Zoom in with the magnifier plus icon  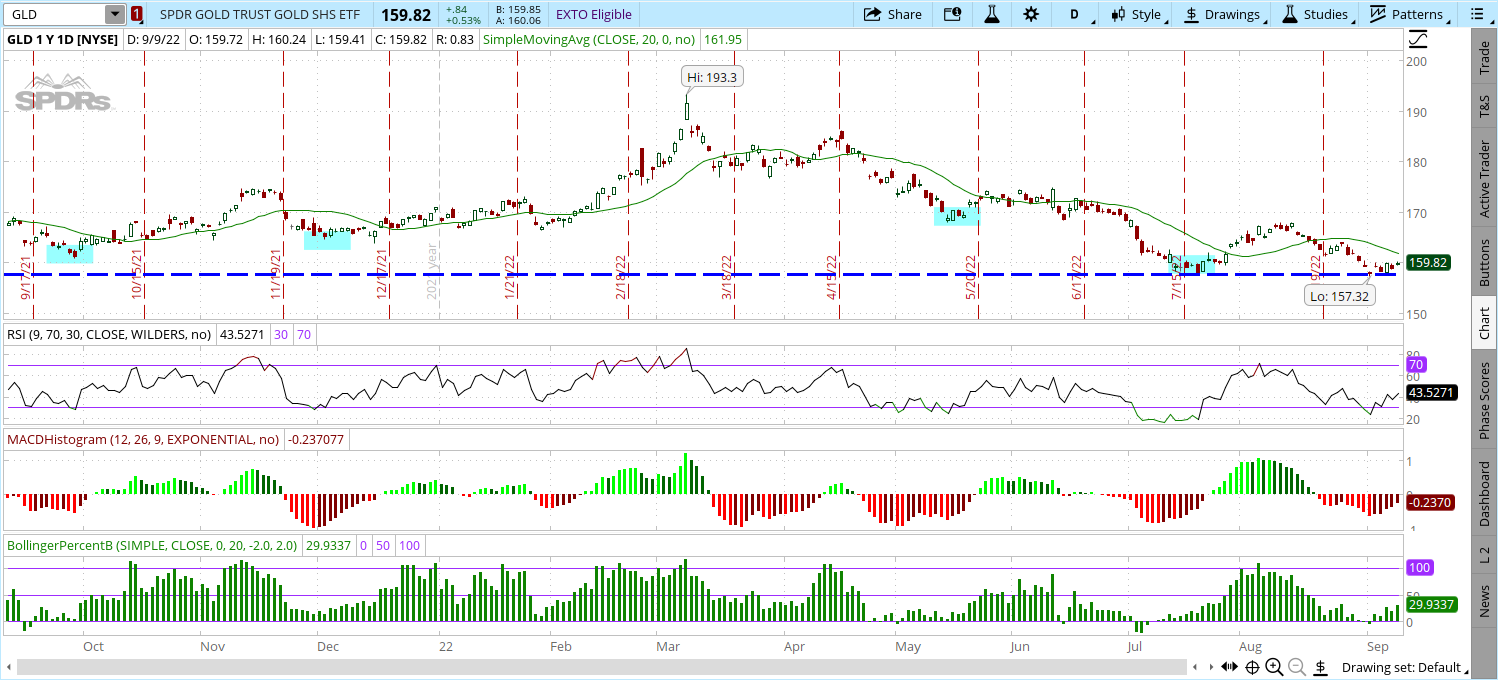[x=1274, y=667]
